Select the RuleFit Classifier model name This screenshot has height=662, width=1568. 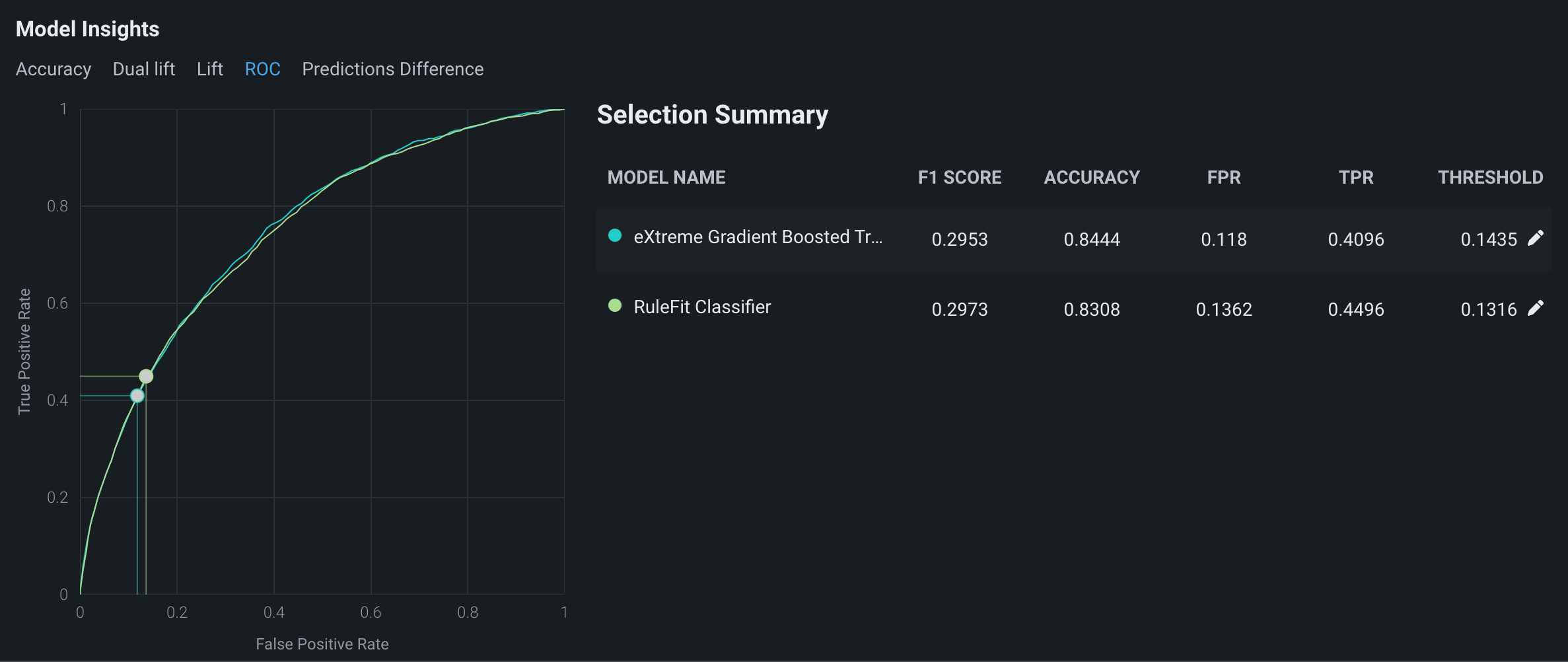[702, 307]
